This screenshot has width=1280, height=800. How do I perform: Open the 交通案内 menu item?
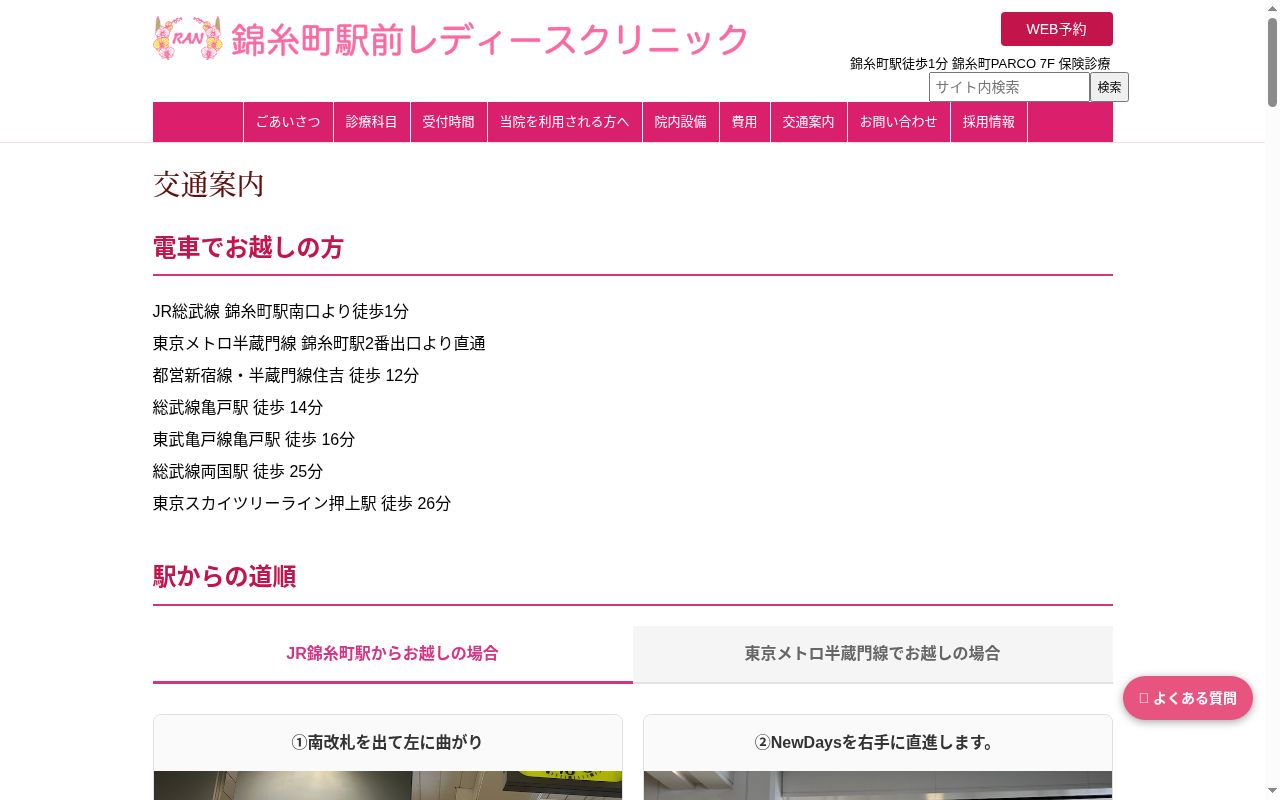[x=809, y=122]
